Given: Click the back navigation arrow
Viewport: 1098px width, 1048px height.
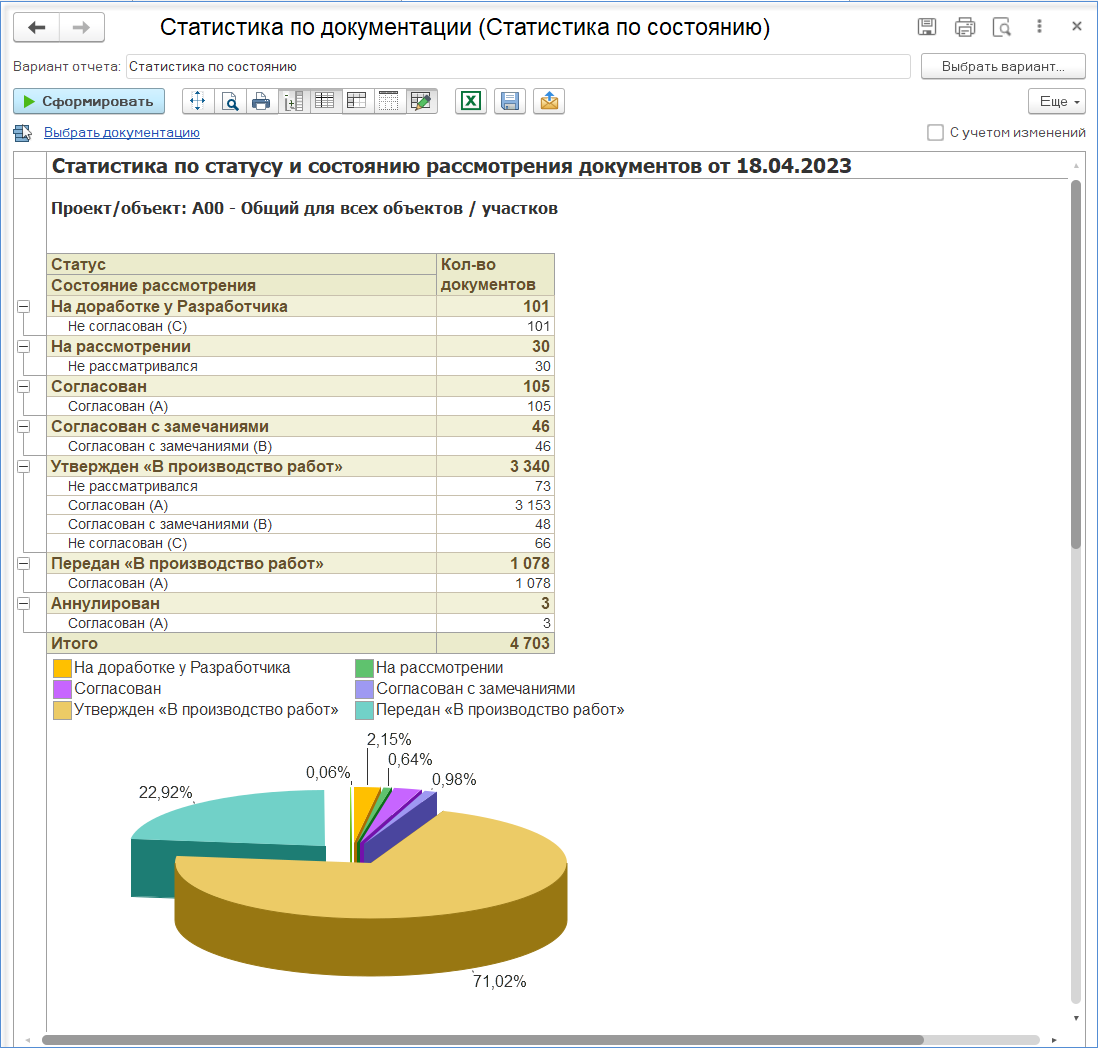Looking at the screenshot, I should click(37, 28).
